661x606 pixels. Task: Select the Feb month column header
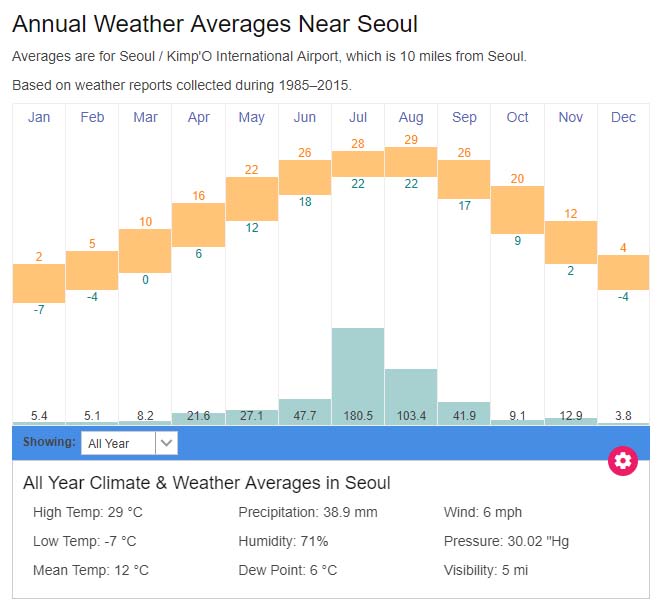(x=92, y=117)
